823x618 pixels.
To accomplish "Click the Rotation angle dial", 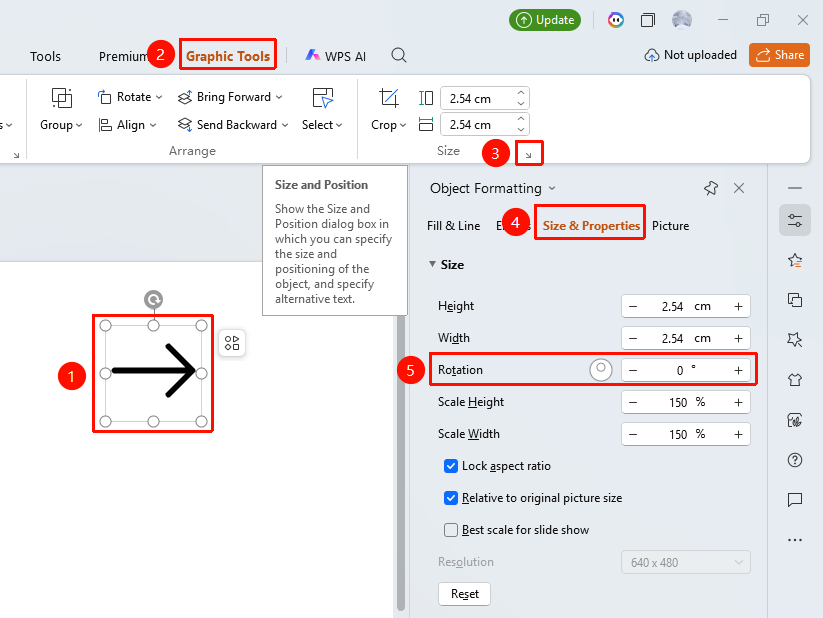I will pos(600,370).
